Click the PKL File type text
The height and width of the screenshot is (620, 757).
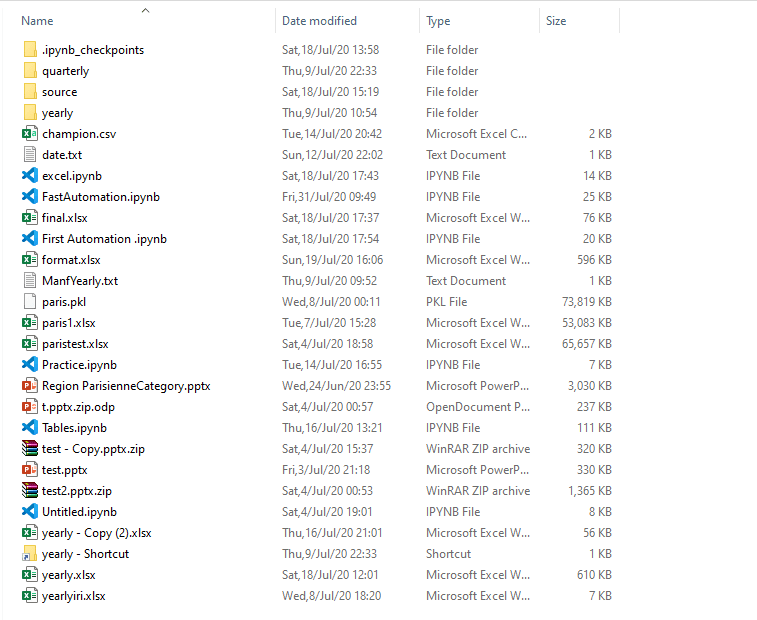click(x=447, y=302)
